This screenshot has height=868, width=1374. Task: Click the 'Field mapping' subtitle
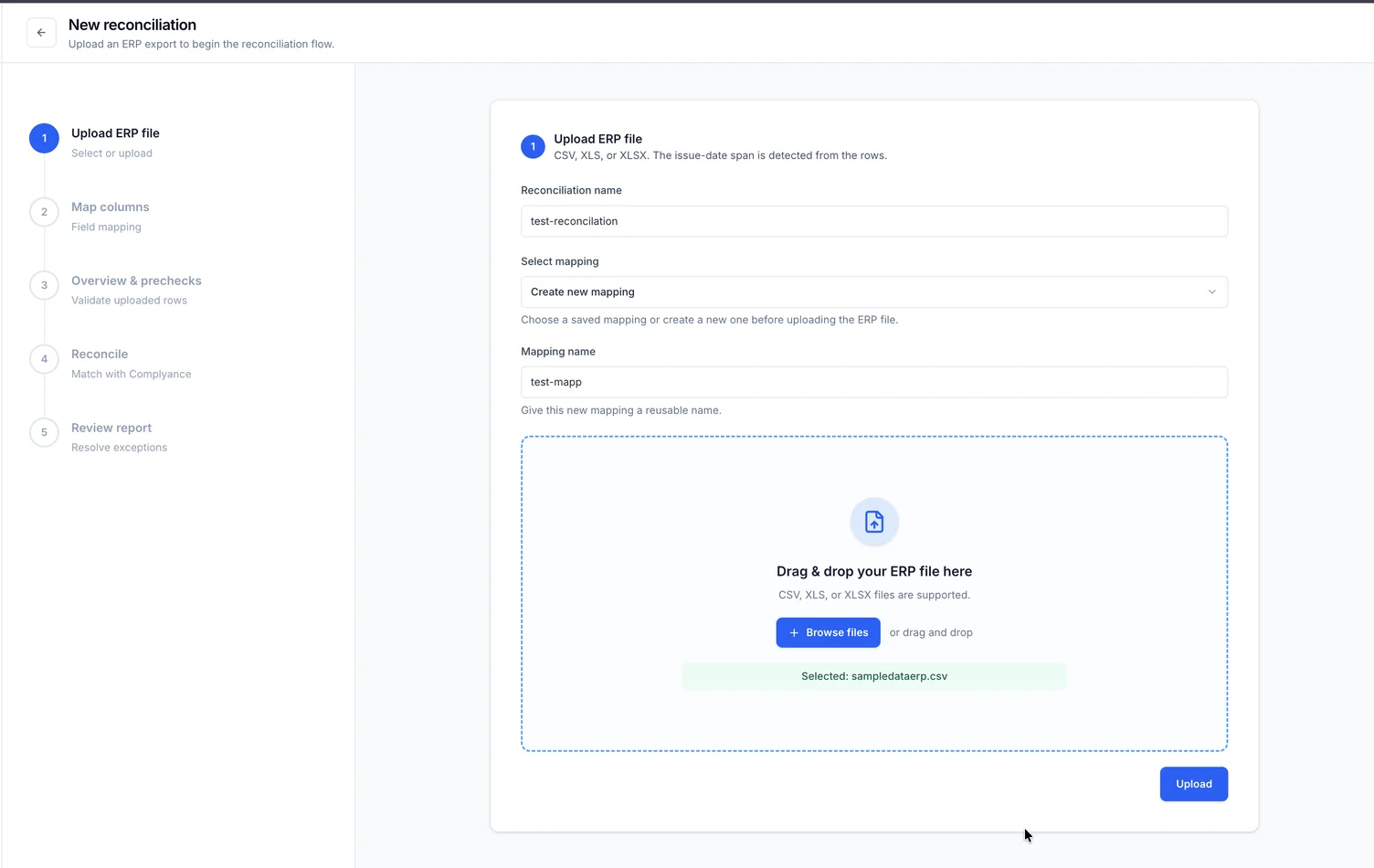click(106, 228)
